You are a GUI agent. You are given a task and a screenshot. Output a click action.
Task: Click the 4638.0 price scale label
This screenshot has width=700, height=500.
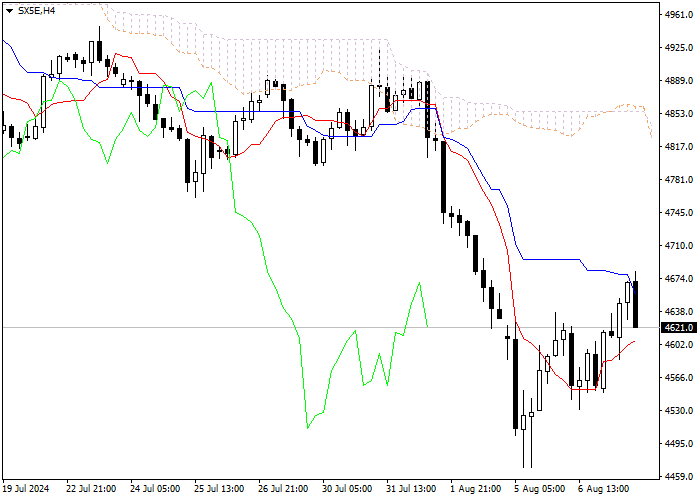pyautogui.click(x=679, y=312)
